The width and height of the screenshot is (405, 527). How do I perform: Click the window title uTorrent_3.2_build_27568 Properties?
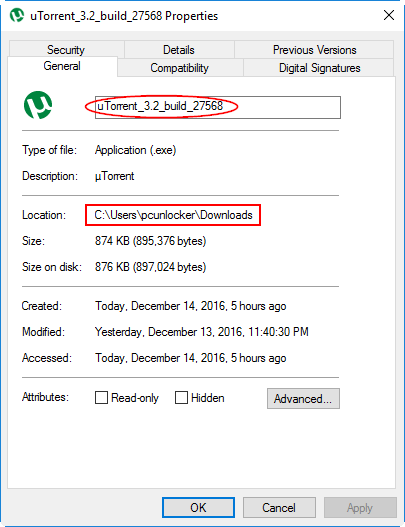(124, 16)
